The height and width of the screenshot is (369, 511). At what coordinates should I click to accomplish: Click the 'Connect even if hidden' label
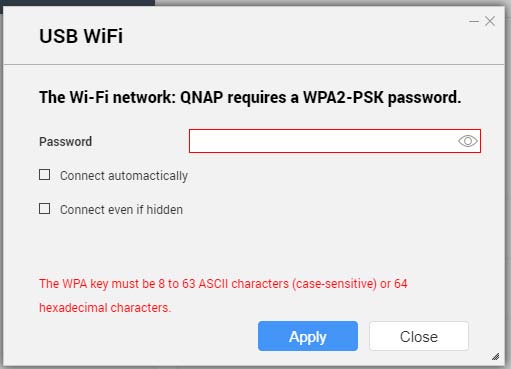click(121, 210)
